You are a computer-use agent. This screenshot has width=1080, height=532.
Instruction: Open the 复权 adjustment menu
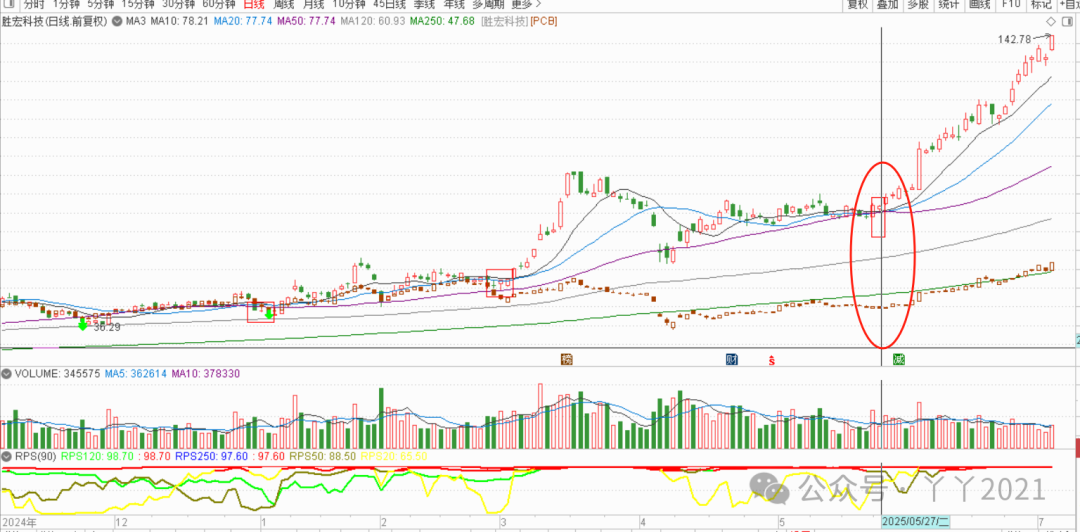pyautogui.click(x=858, y=4)
